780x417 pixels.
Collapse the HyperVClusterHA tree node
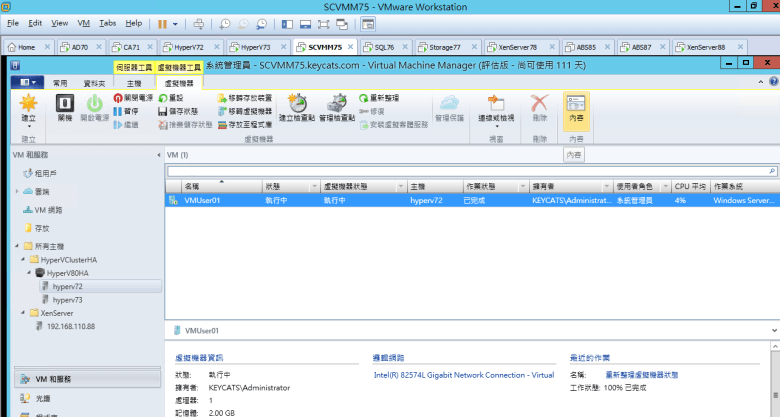(x=24, y=259)
